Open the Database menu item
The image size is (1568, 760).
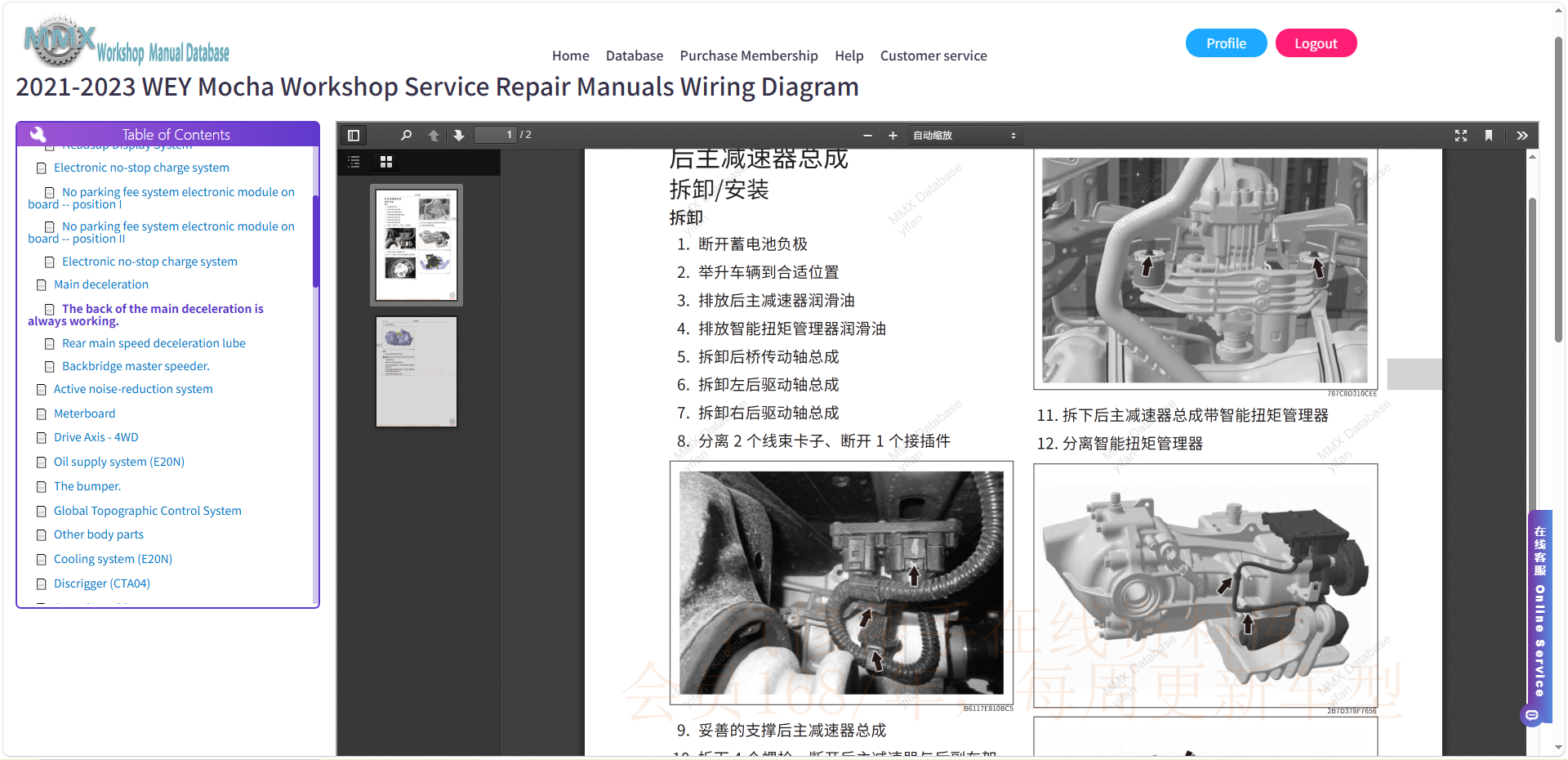tap(635, 56)
